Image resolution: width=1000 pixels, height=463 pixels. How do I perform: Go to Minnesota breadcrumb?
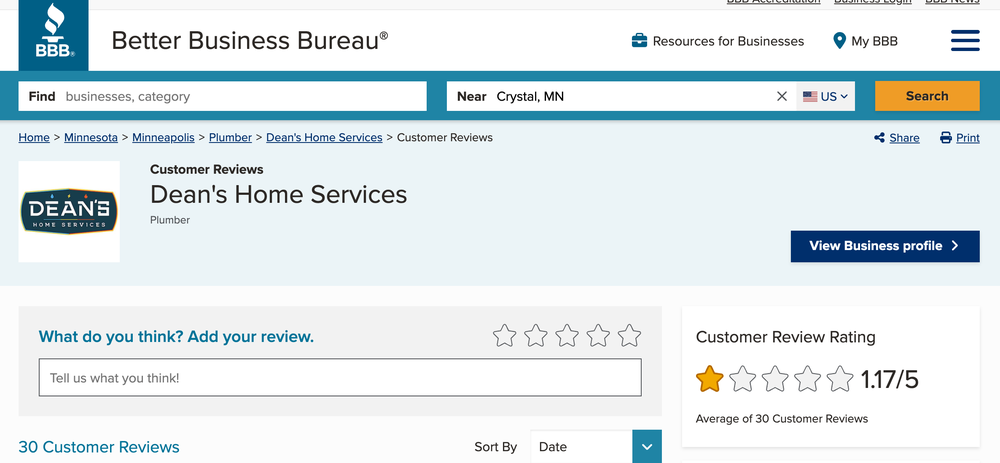90,137
